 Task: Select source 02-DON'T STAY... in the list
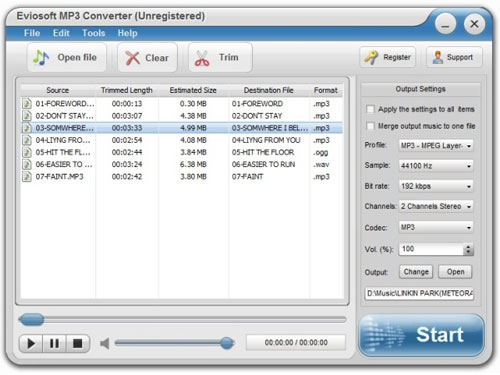[x=64, y=116]
